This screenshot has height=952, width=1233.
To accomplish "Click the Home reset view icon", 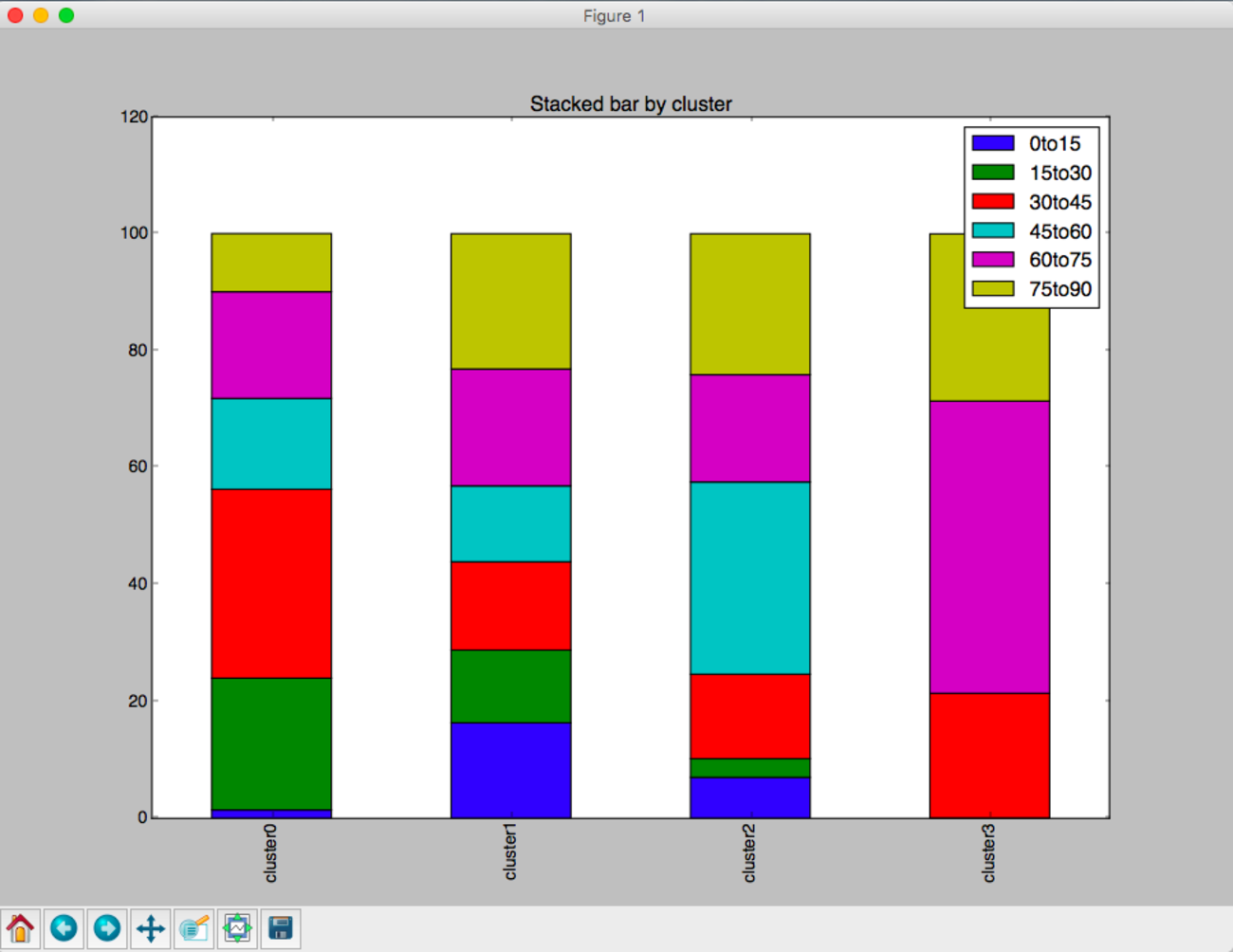I will click(20, 927).
